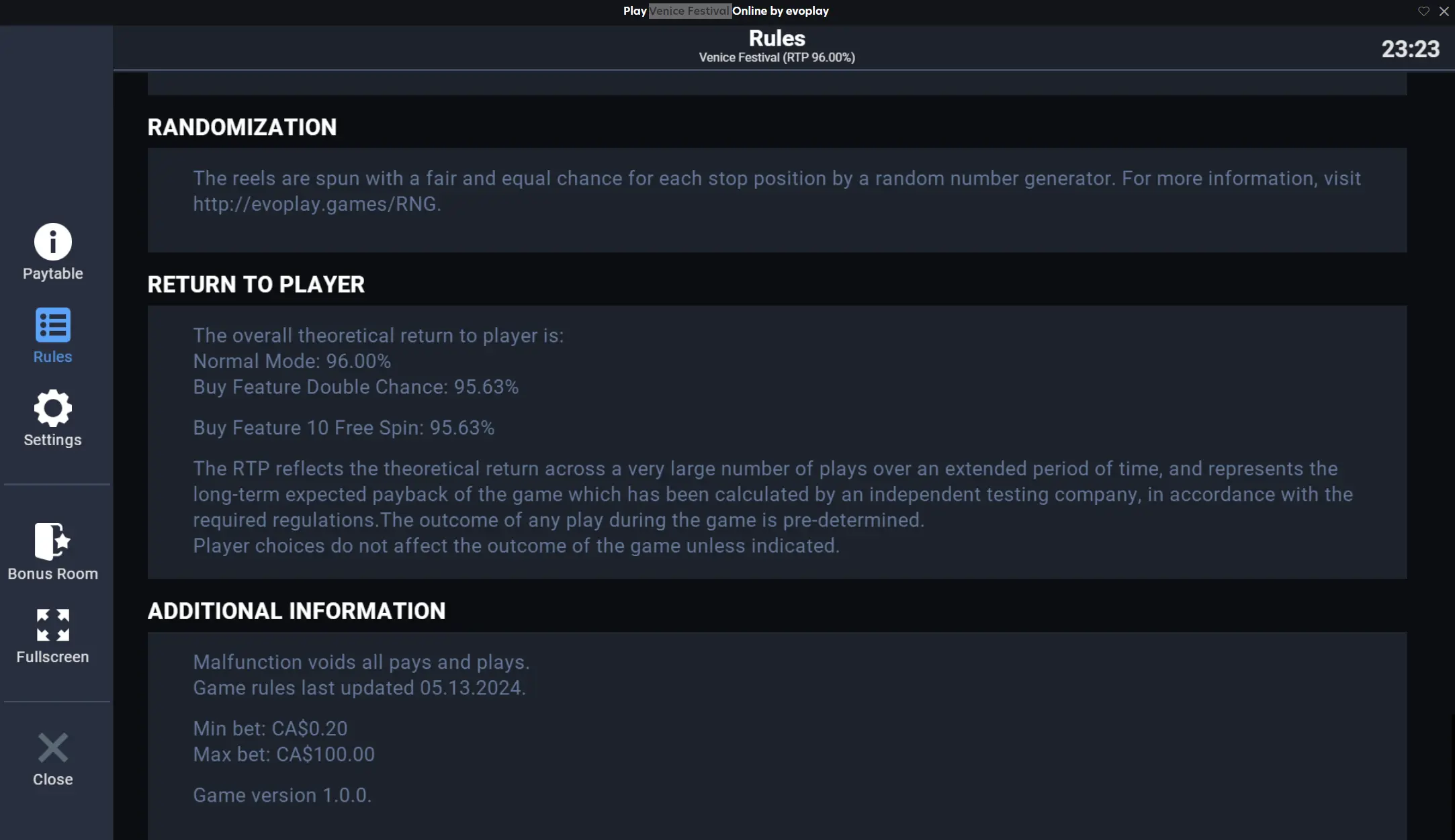Click the sidebar Close X icon

53,748
